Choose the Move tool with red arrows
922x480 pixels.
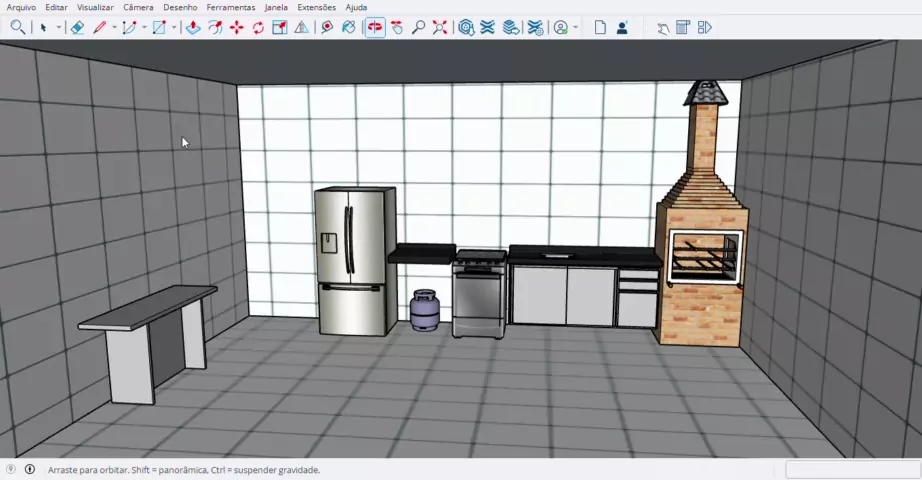coord(236,28)
